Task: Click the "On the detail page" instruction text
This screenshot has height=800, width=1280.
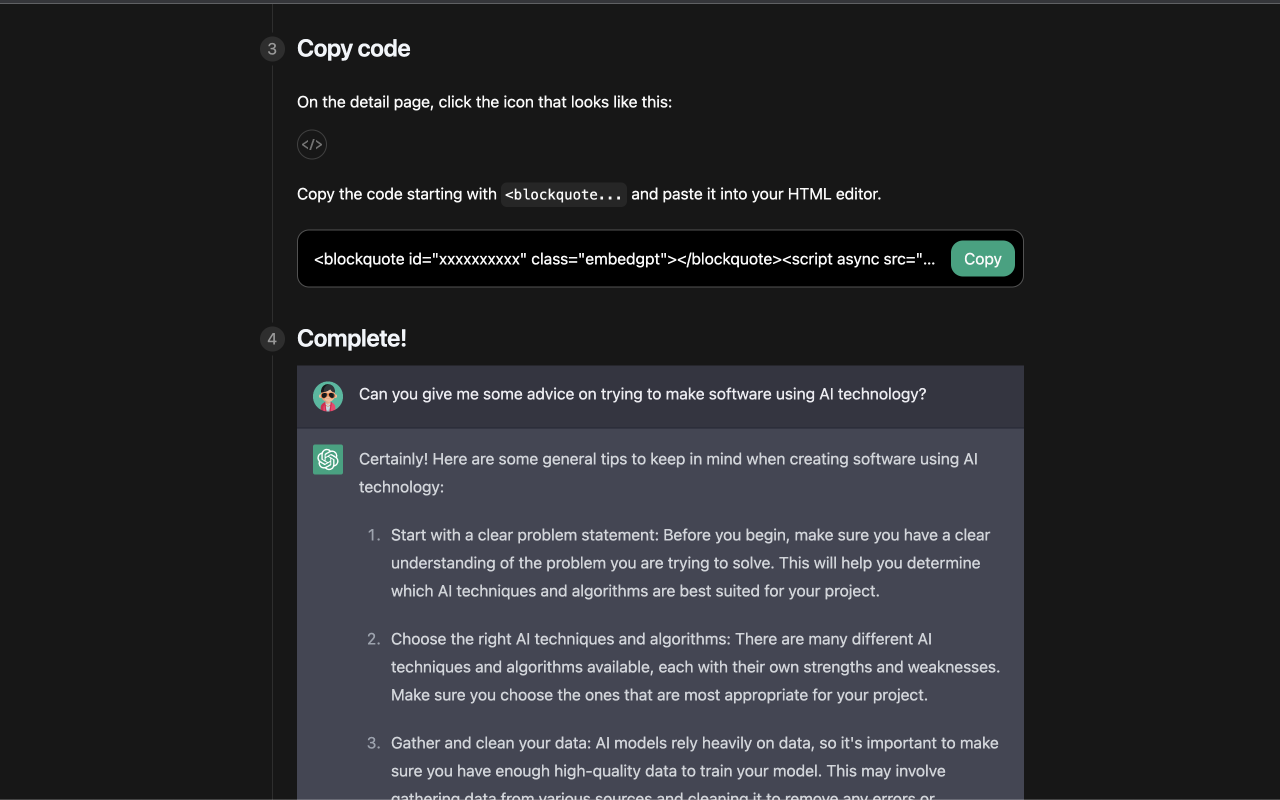Action: pos(484,102)
